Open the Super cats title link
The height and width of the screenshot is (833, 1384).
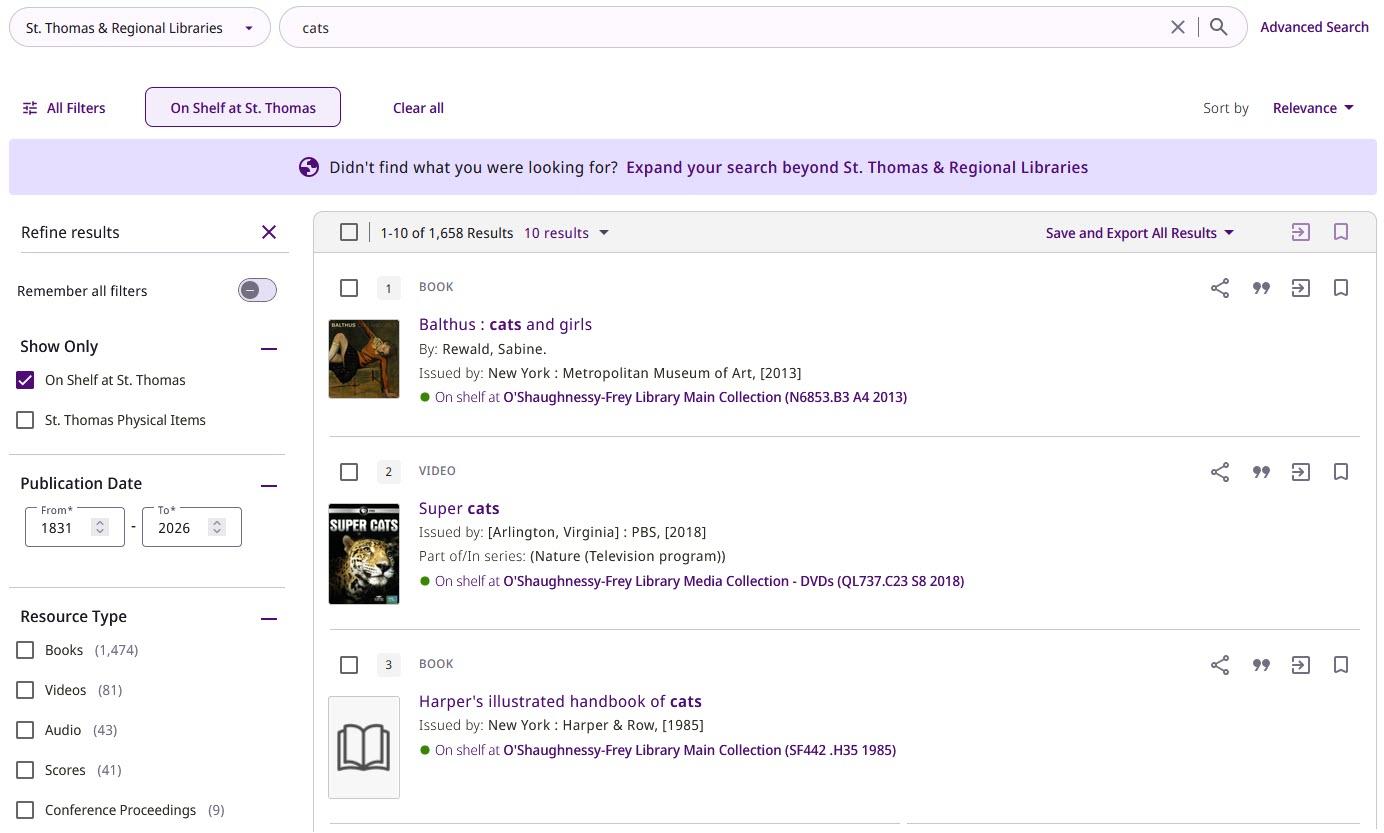[x=459, y=508]
